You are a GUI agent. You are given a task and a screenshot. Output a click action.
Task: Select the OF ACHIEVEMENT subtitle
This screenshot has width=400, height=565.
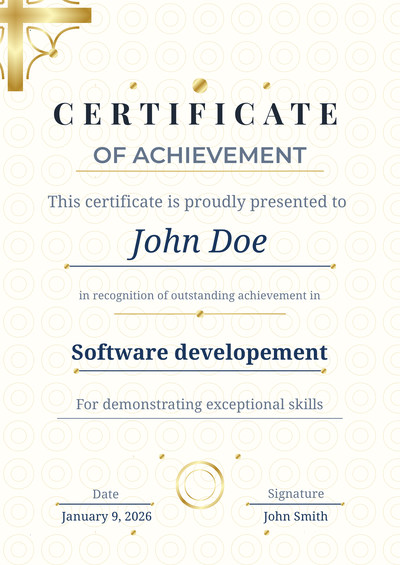pyautogui.click(x=200, y=155)
